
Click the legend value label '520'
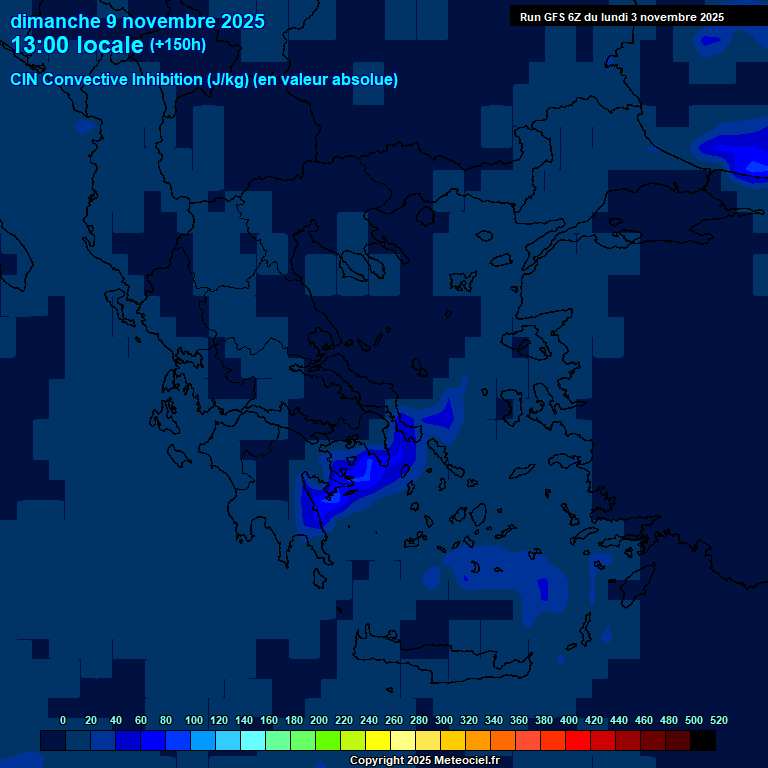coord(718,720)
